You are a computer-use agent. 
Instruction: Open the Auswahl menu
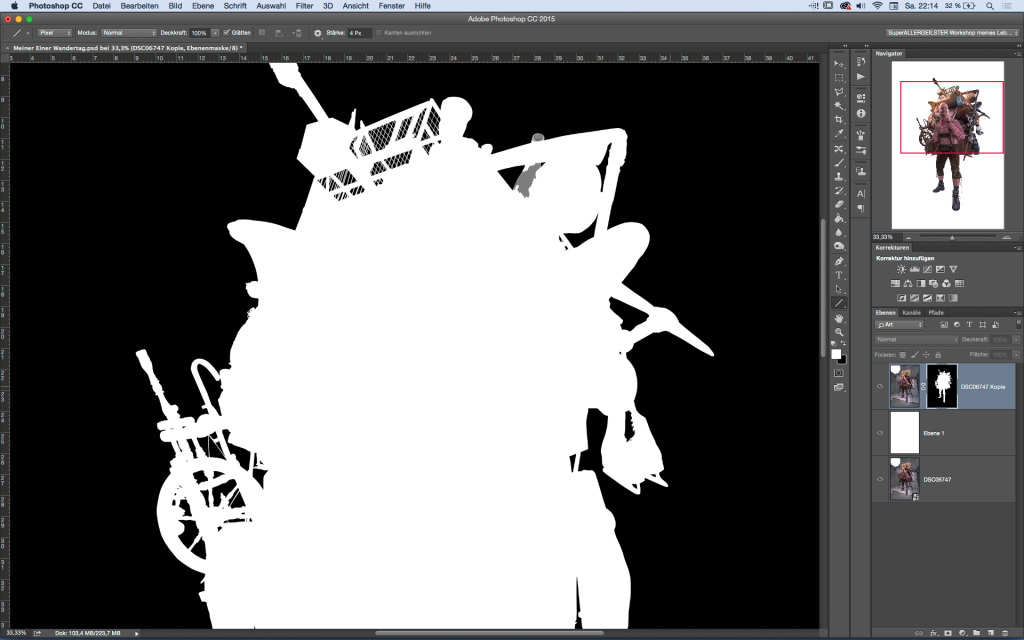coord(271,6)
